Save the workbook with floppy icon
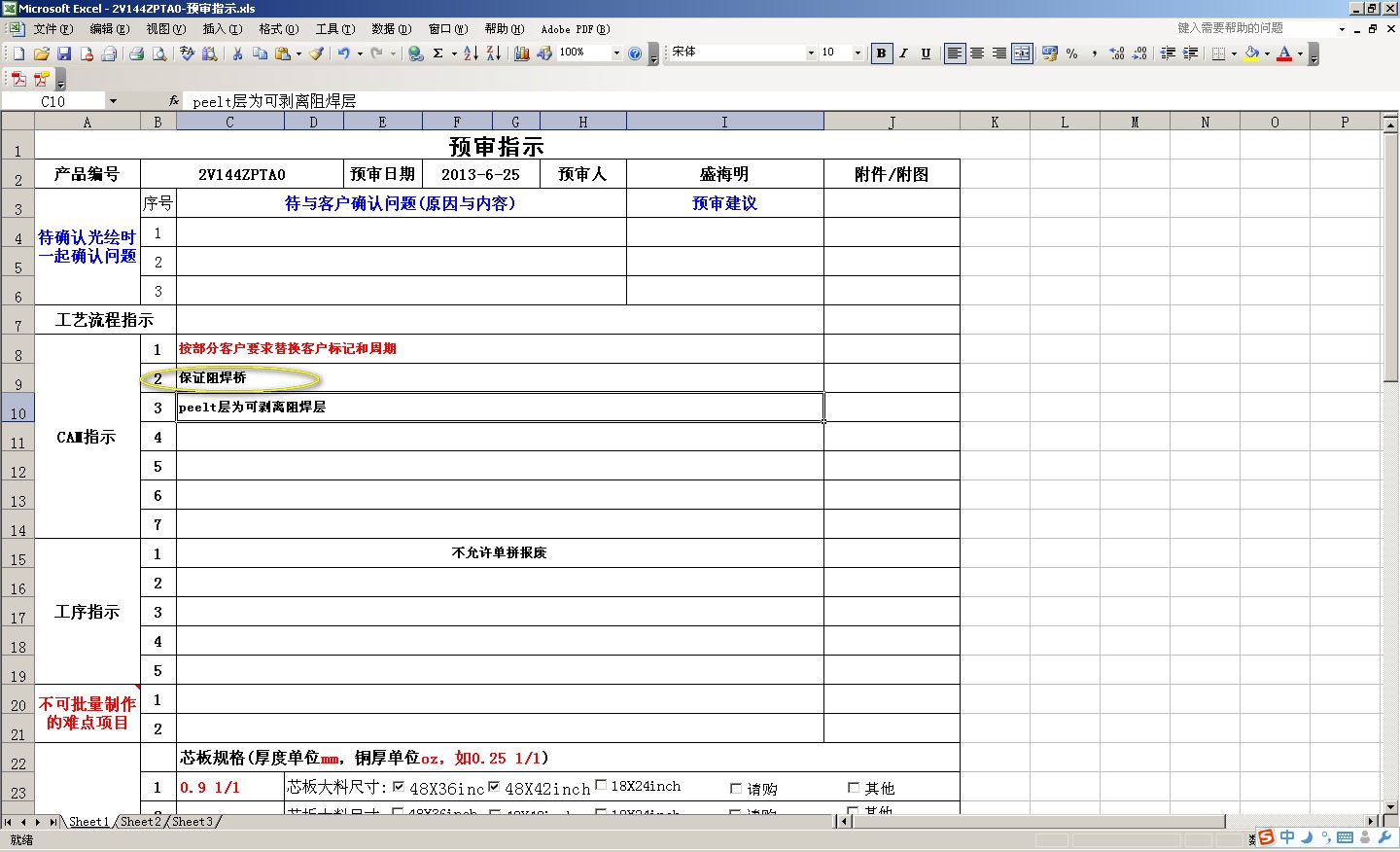Screen dimensions: 1400x852 pyautogui.click(x=64, y=53)
